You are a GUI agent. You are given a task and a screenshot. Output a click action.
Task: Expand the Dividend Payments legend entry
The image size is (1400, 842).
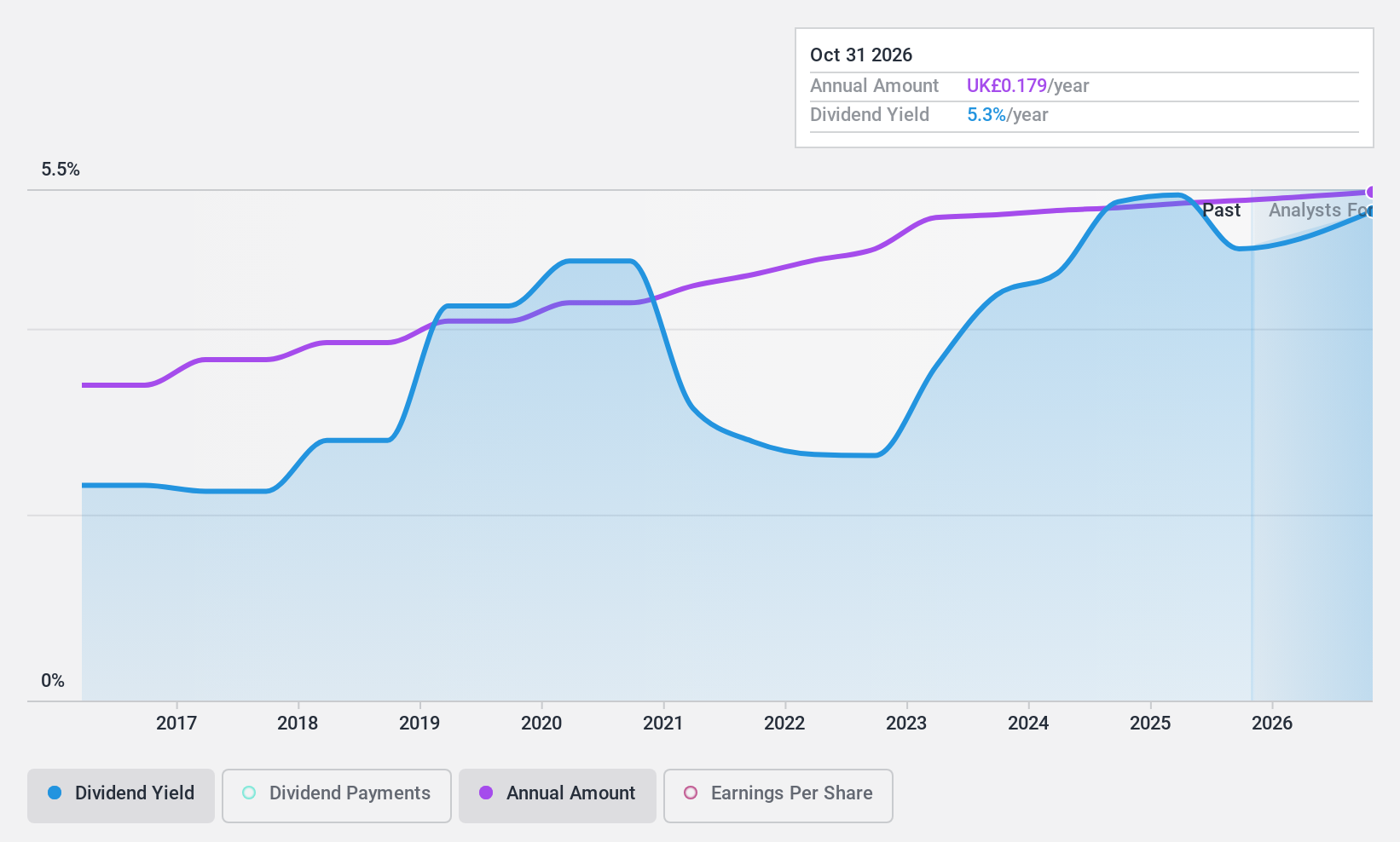coord(336,793)
